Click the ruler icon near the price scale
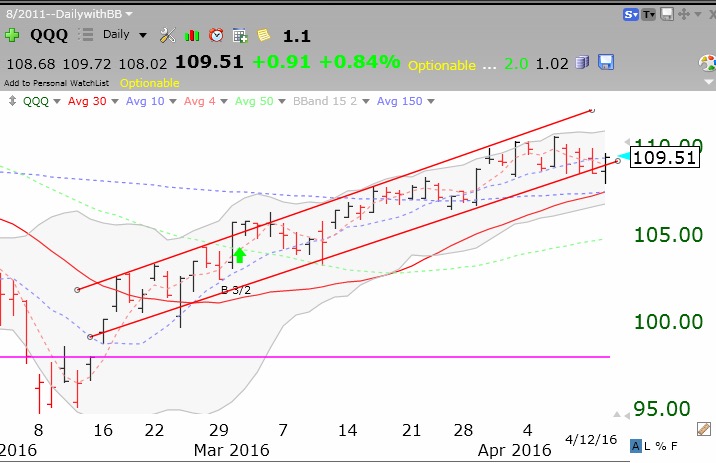This screenshot has width=716, height=463. pos(704,429)
